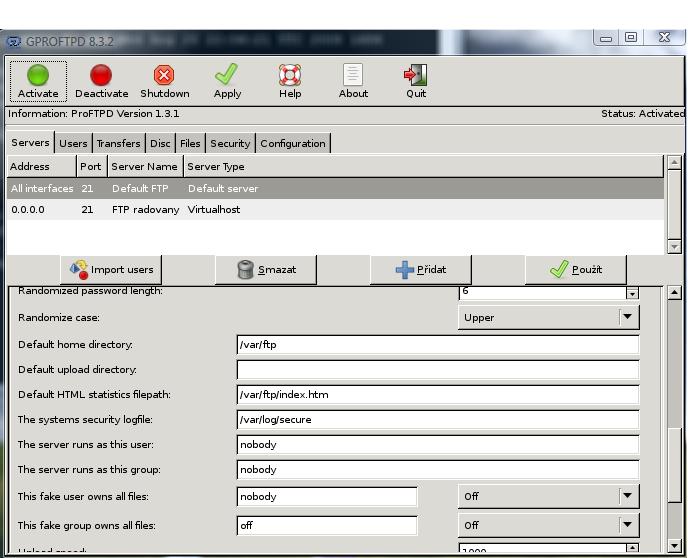Sort by Address column header
Image resolution: width=688 pixels, height=558 pixels.
click(x=42, y=166)
